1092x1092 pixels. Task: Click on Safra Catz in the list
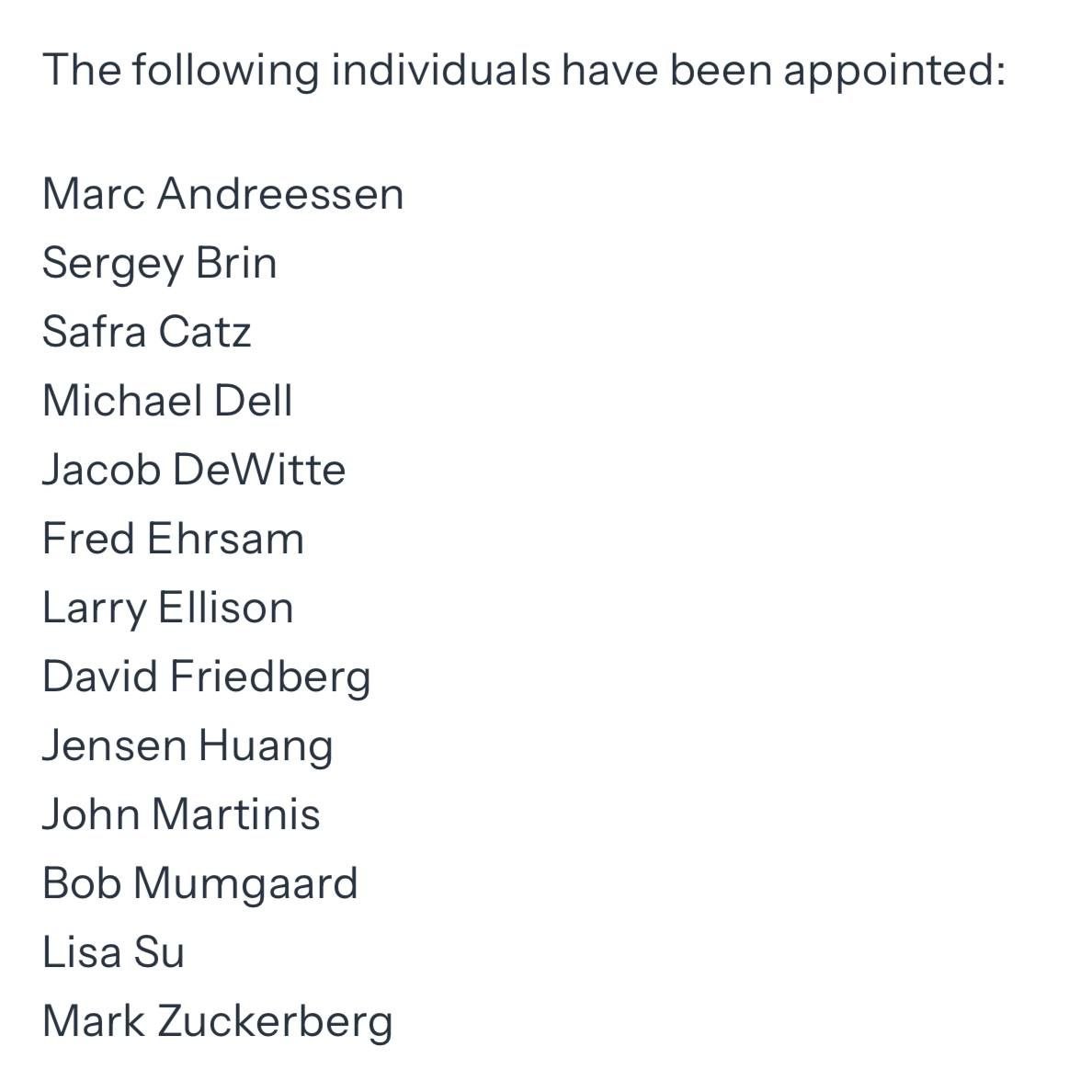[x=146, y=332]
